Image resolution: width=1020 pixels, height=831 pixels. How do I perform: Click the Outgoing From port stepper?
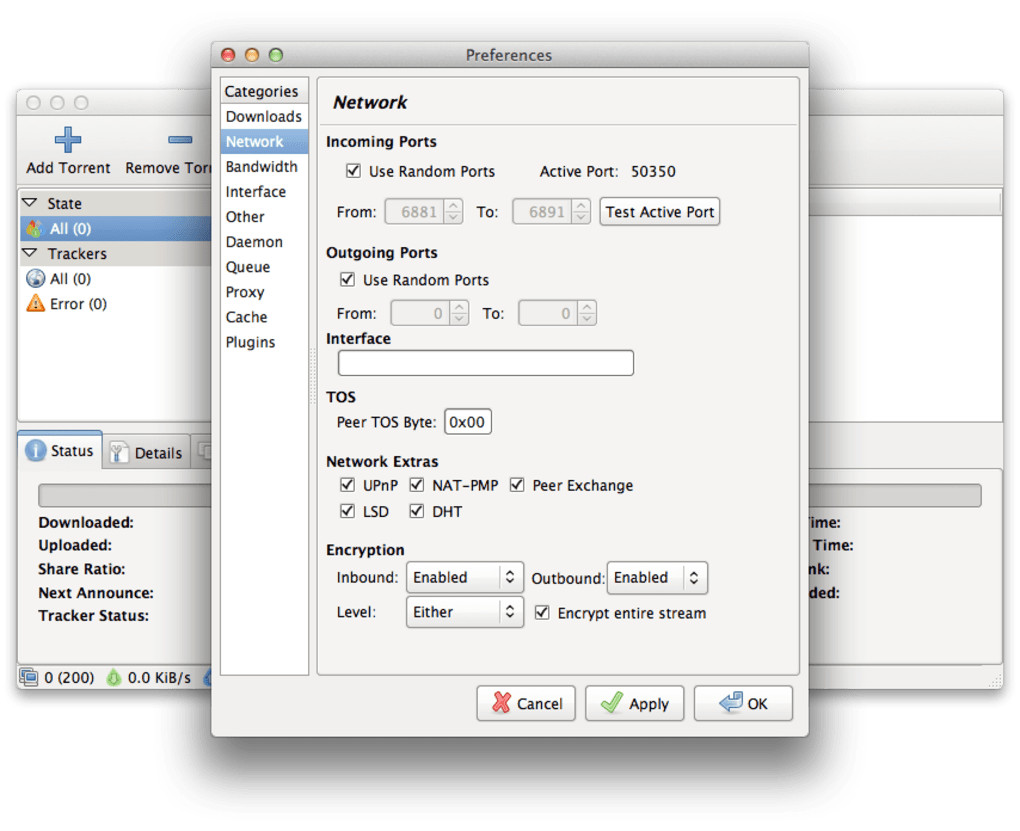point(459,313)
